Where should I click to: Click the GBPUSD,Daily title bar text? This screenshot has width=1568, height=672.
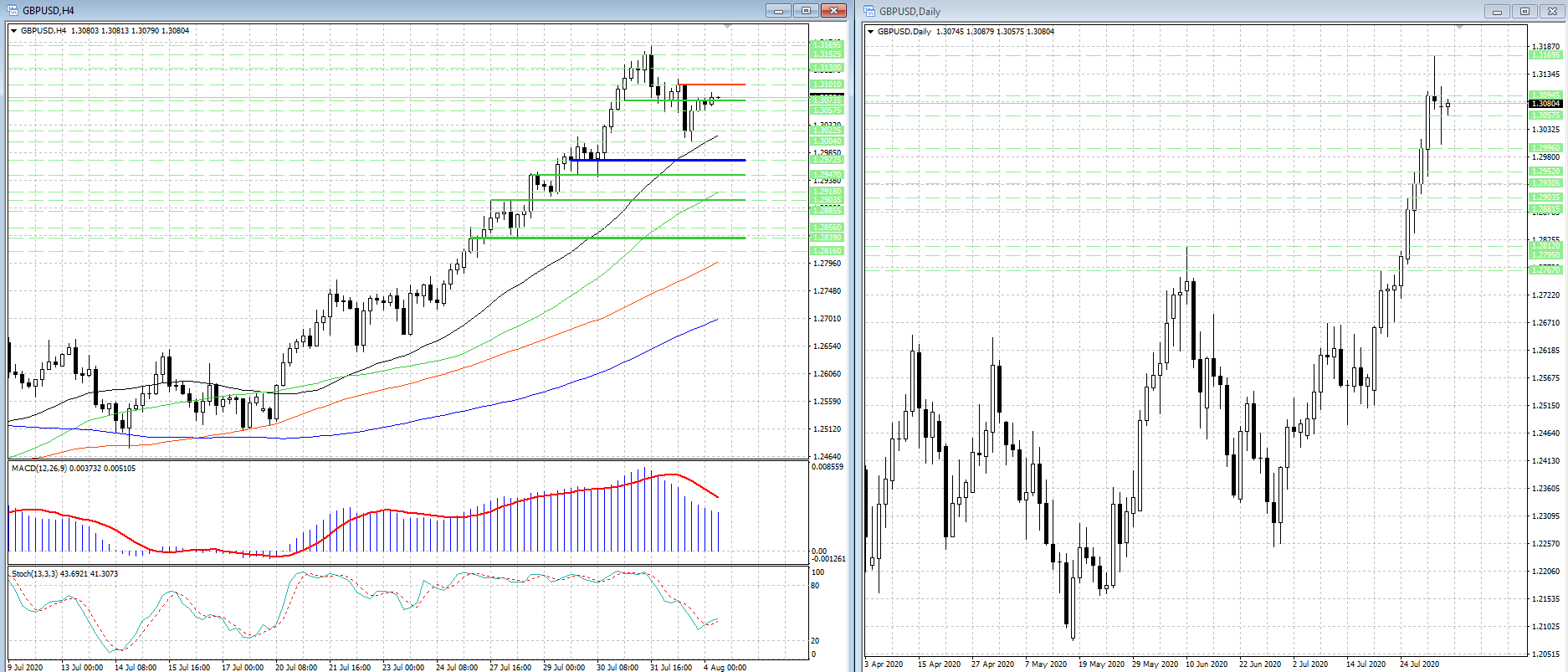click(910, 12)
